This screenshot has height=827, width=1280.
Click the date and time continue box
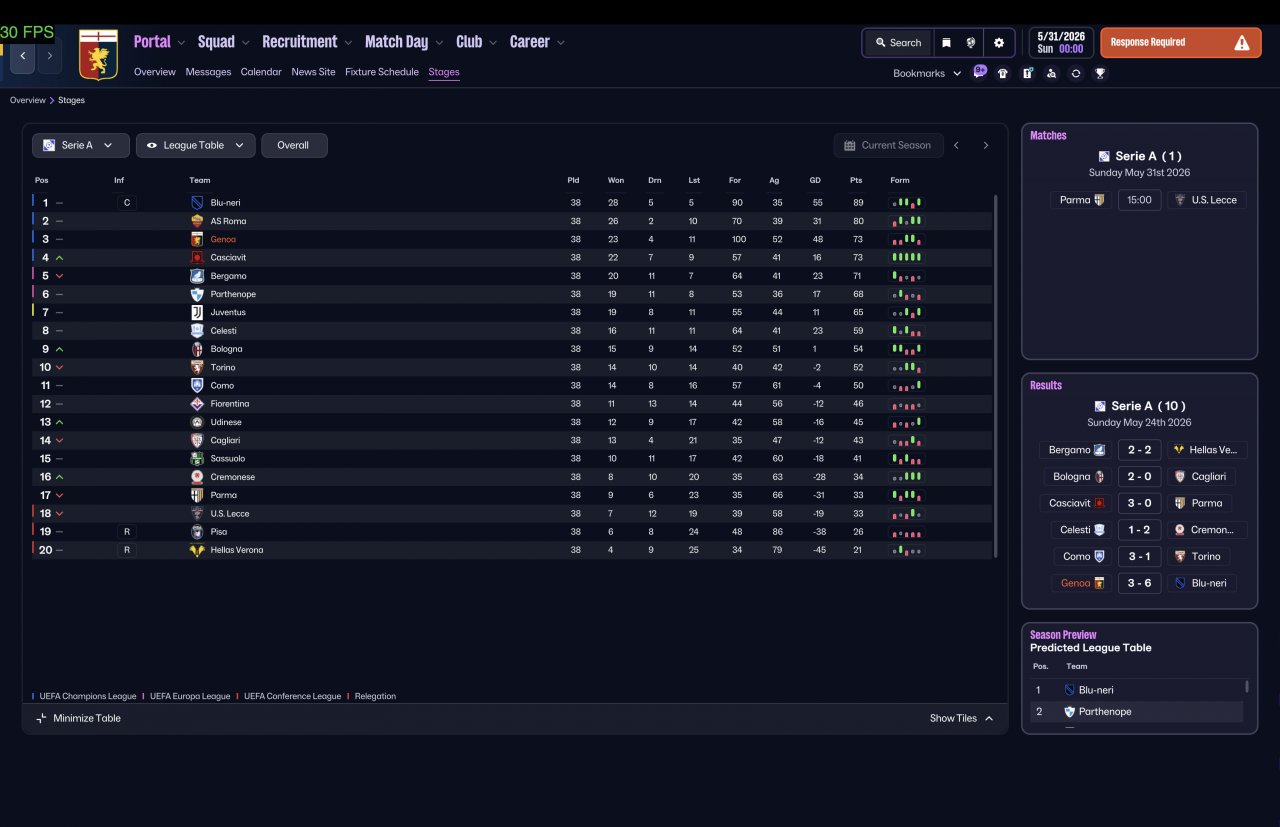(x=1061, y=43)
